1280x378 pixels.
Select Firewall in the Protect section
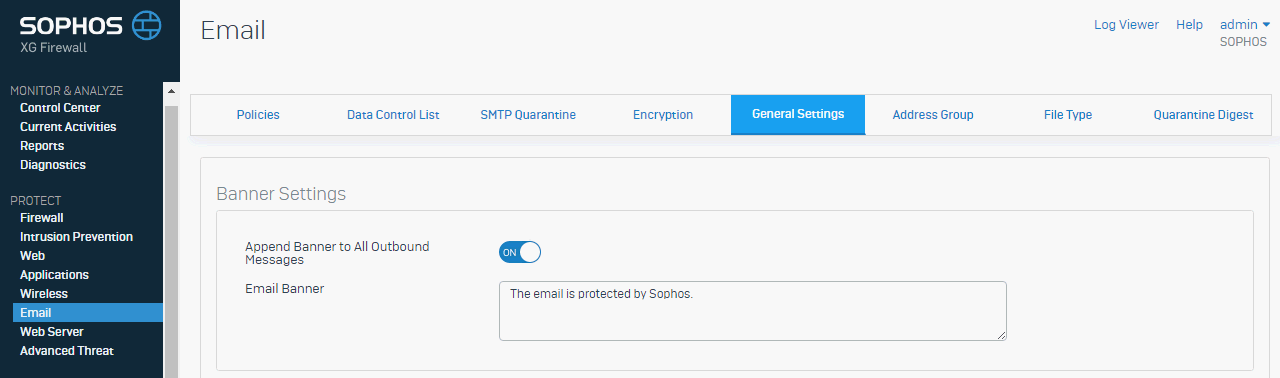[x=42, y=218]
